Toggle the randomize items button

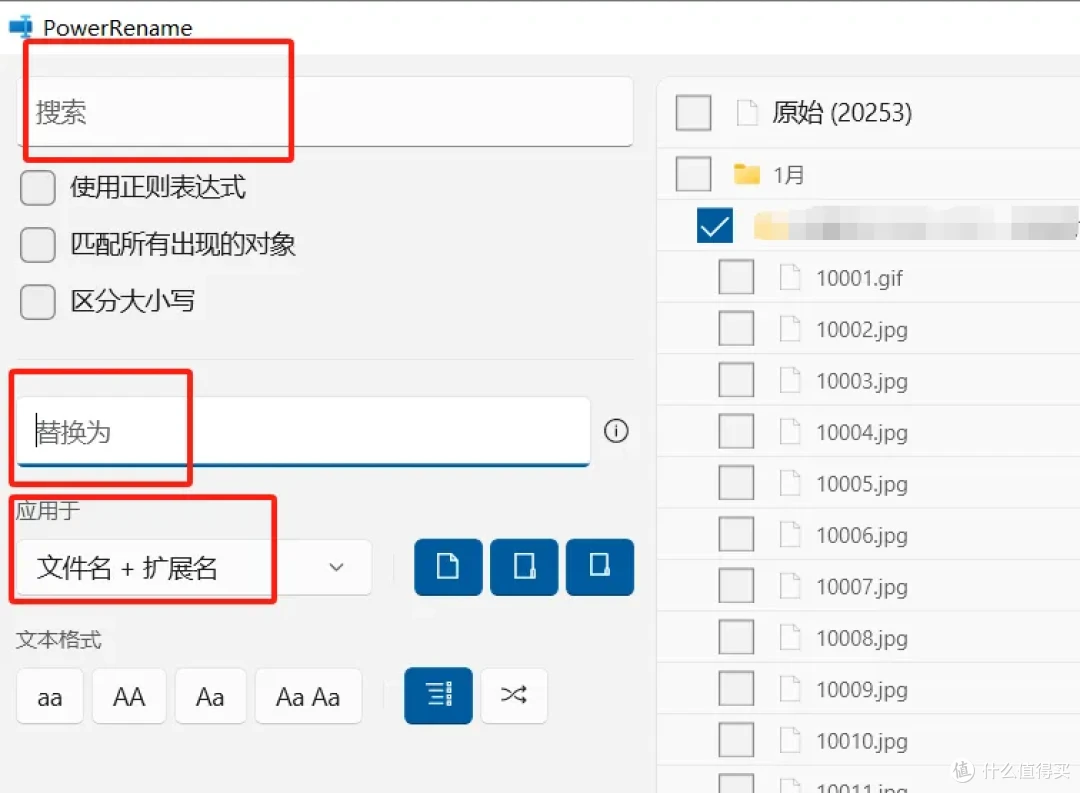(x=514, y=695)
